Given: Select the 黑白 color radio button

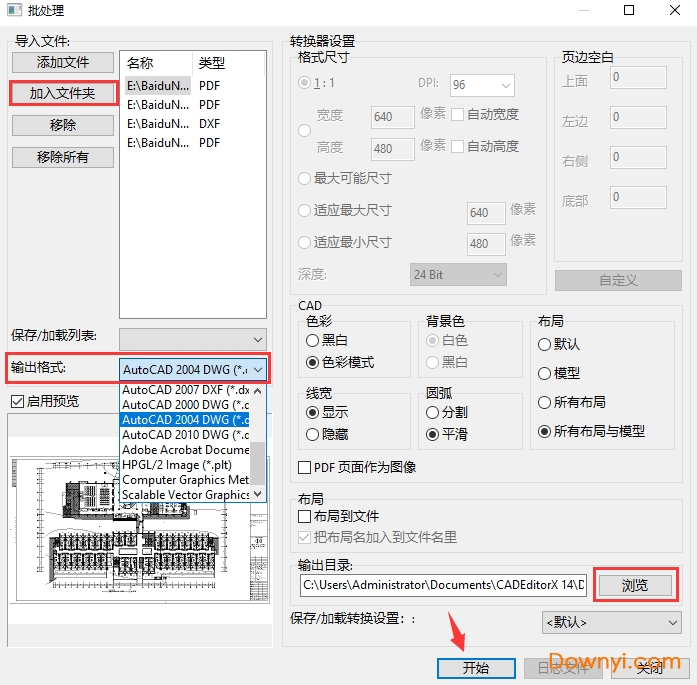Looking at the screenshot, I should pyautogui.click(x=313, y=341).
